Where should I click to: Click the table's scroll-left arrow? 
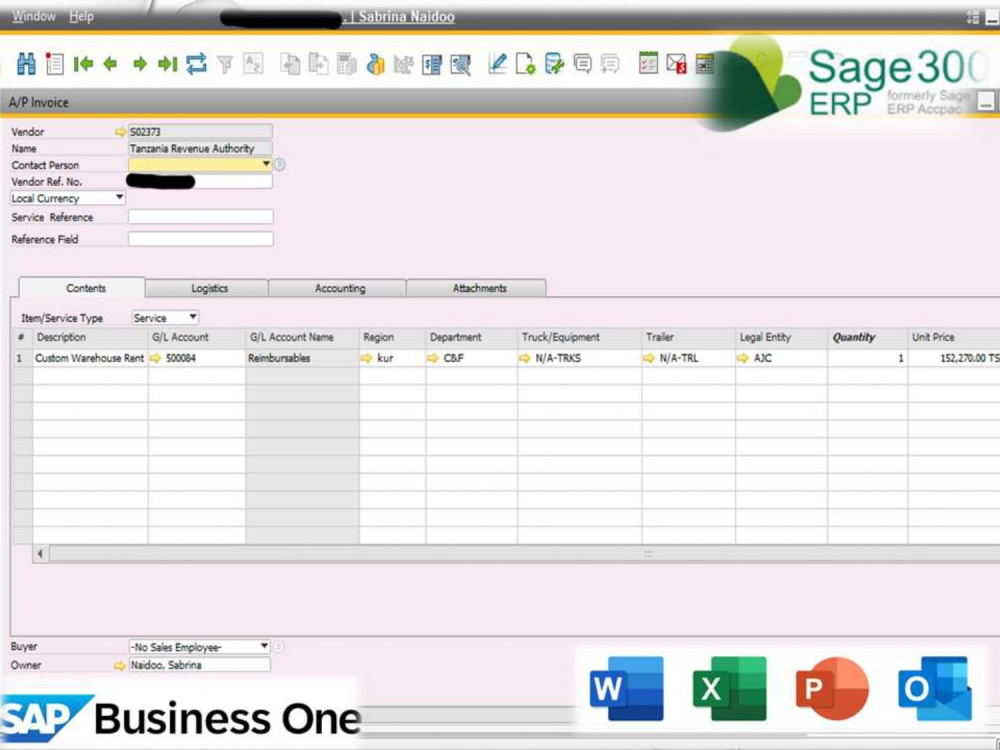[x=41, y=554]
